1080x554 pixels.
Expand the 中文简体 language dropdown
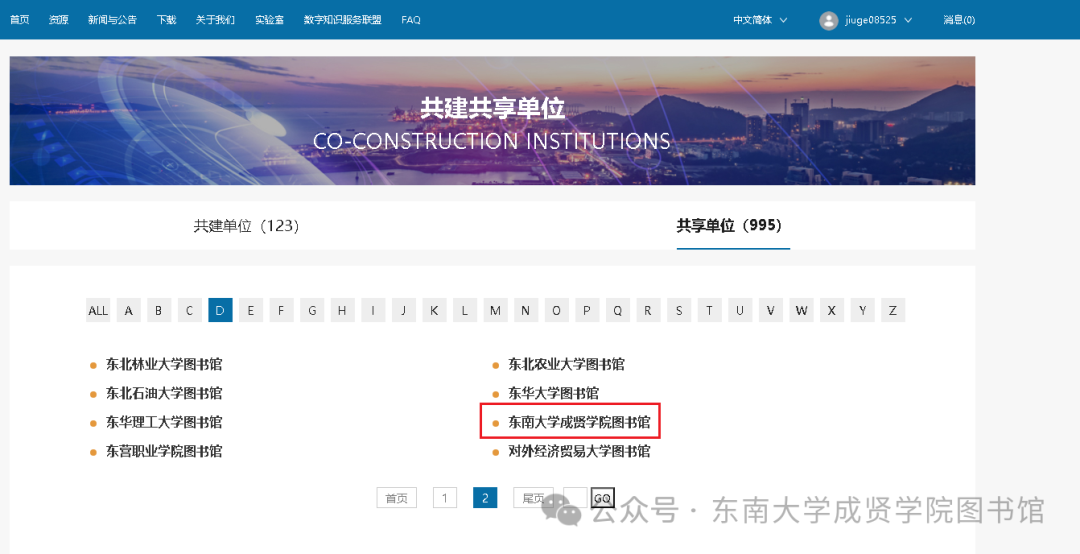[x=760, y=20]
